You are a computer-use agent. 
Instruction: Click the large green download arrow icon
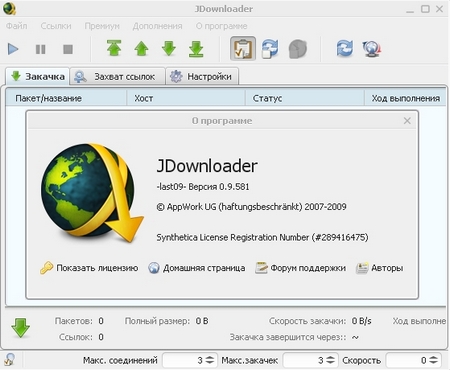21,328
